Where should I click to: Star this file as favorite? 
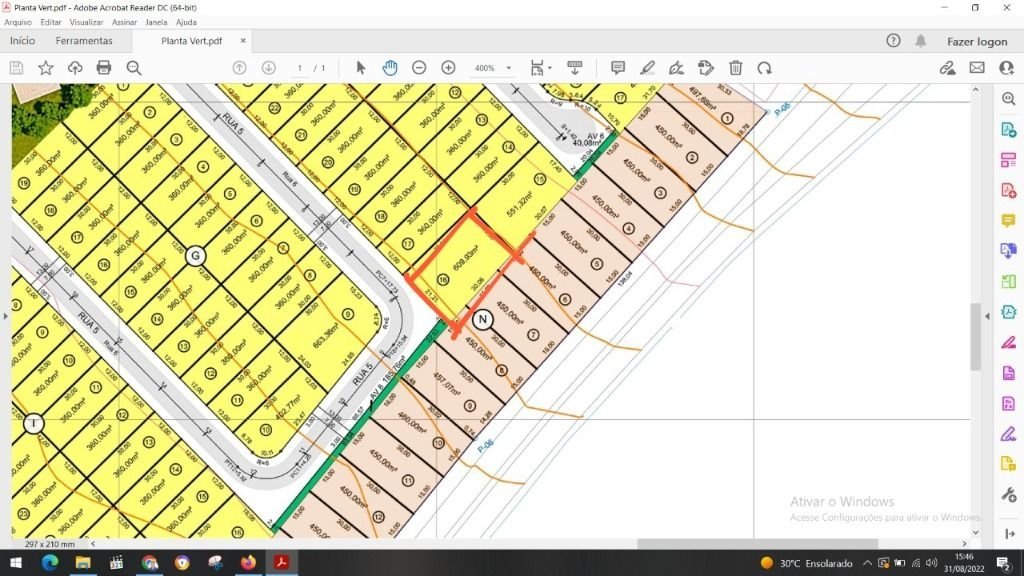pos(46,68)
